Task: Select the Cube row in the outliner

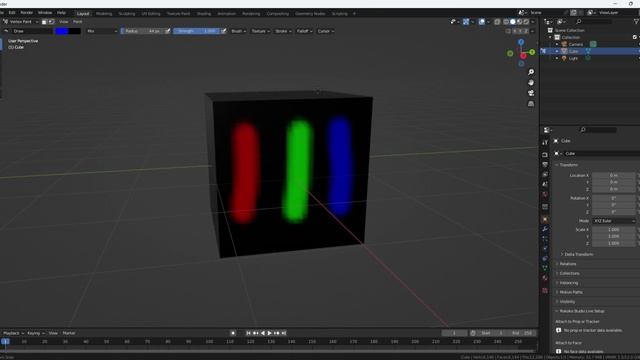Action: tap(589, 51)
